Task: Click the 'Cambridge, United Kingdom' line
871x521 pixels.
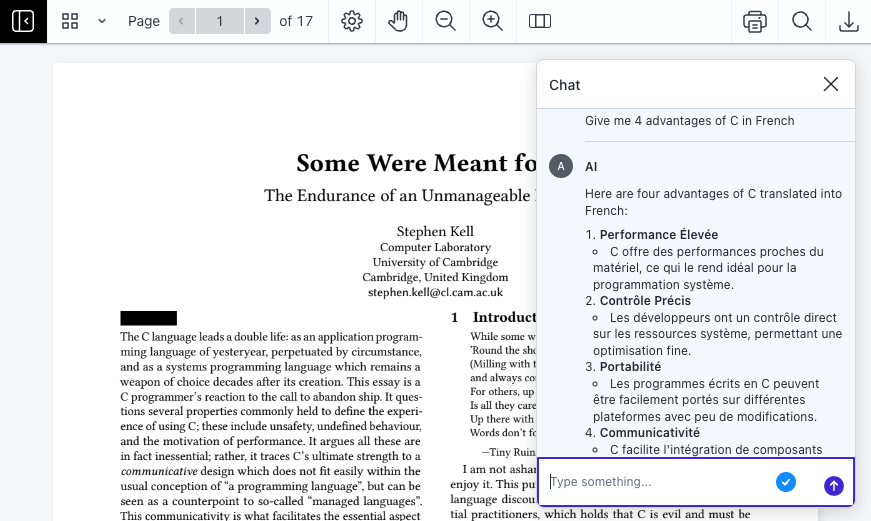Action: point(435,277)
